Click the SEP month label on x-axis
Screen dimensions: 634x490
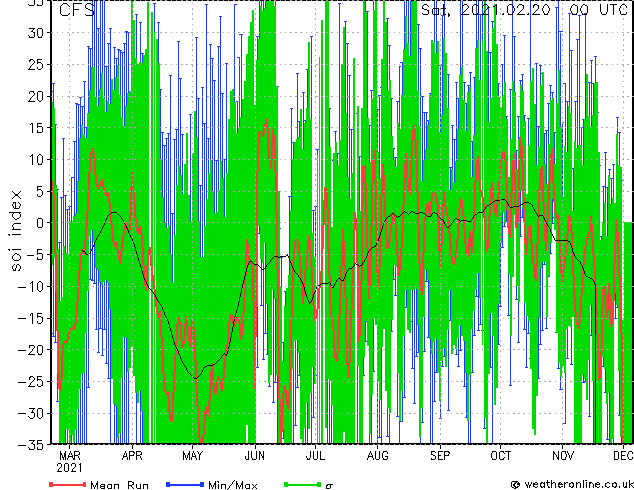(440, 456)
